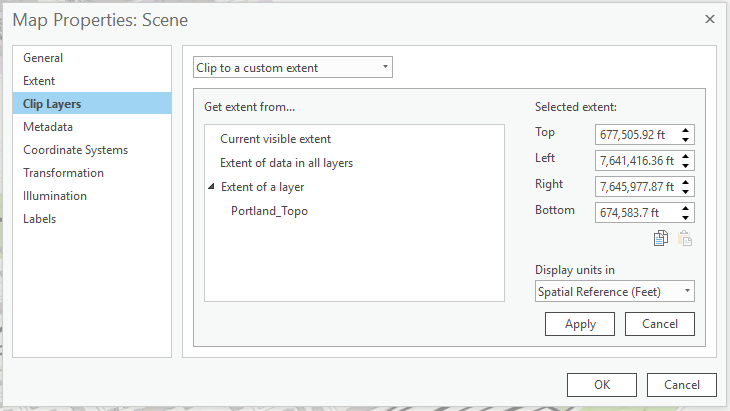730x411 pixels.
Task: Click the copy extent icon
Action: [x=660, y=238]
